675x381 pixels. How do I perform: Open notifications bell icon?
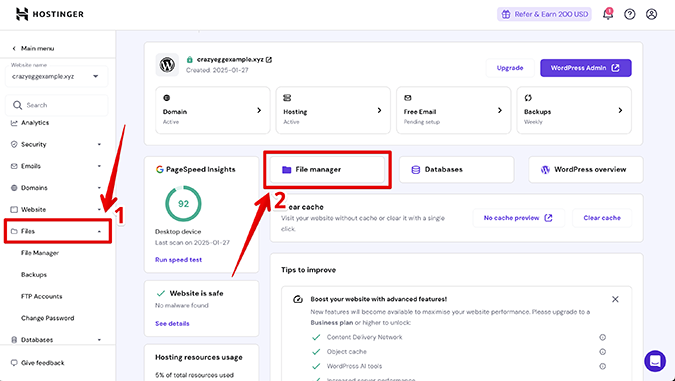tap(607, 14)
